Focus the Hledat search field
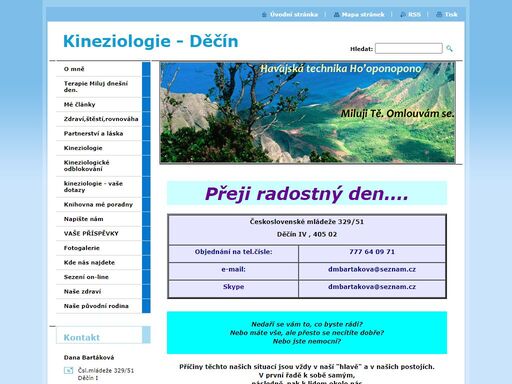Screen dimensions: 512x384 click(x=409, y=48)
